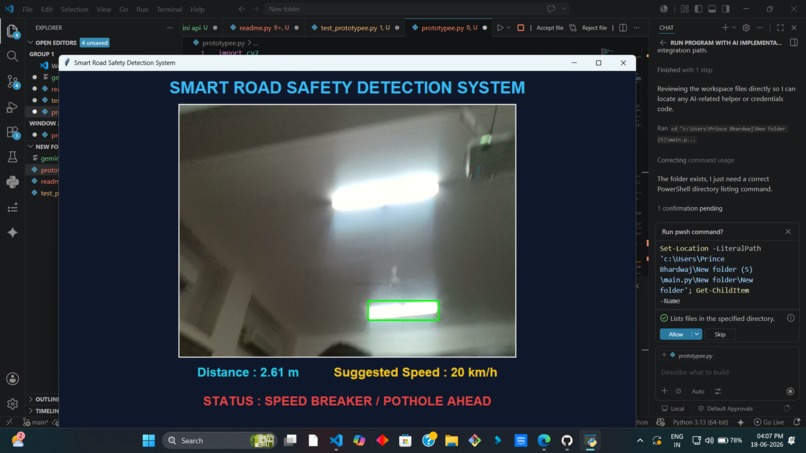
Task: Open the Allow button dropdown arrow
Action: 697,334
